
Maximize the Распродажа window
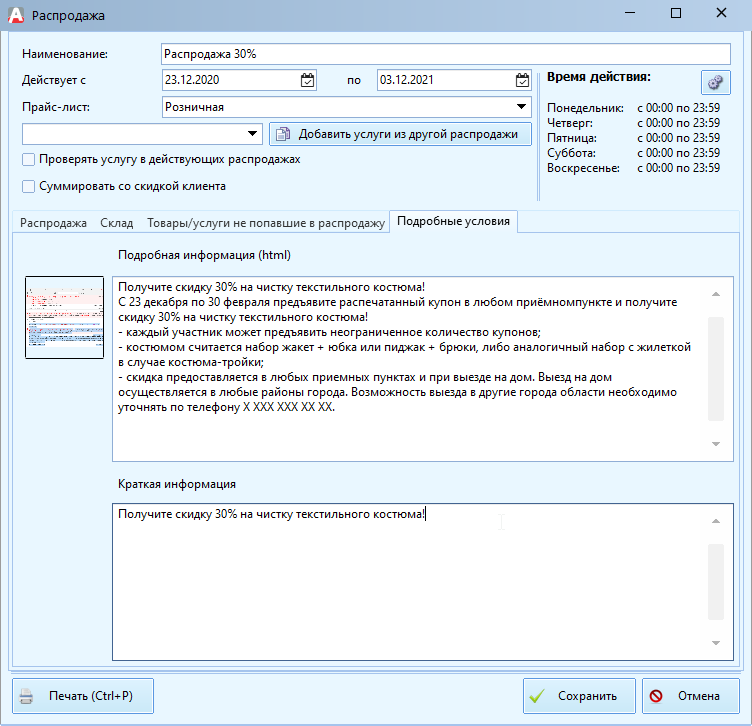click(675, 13)
